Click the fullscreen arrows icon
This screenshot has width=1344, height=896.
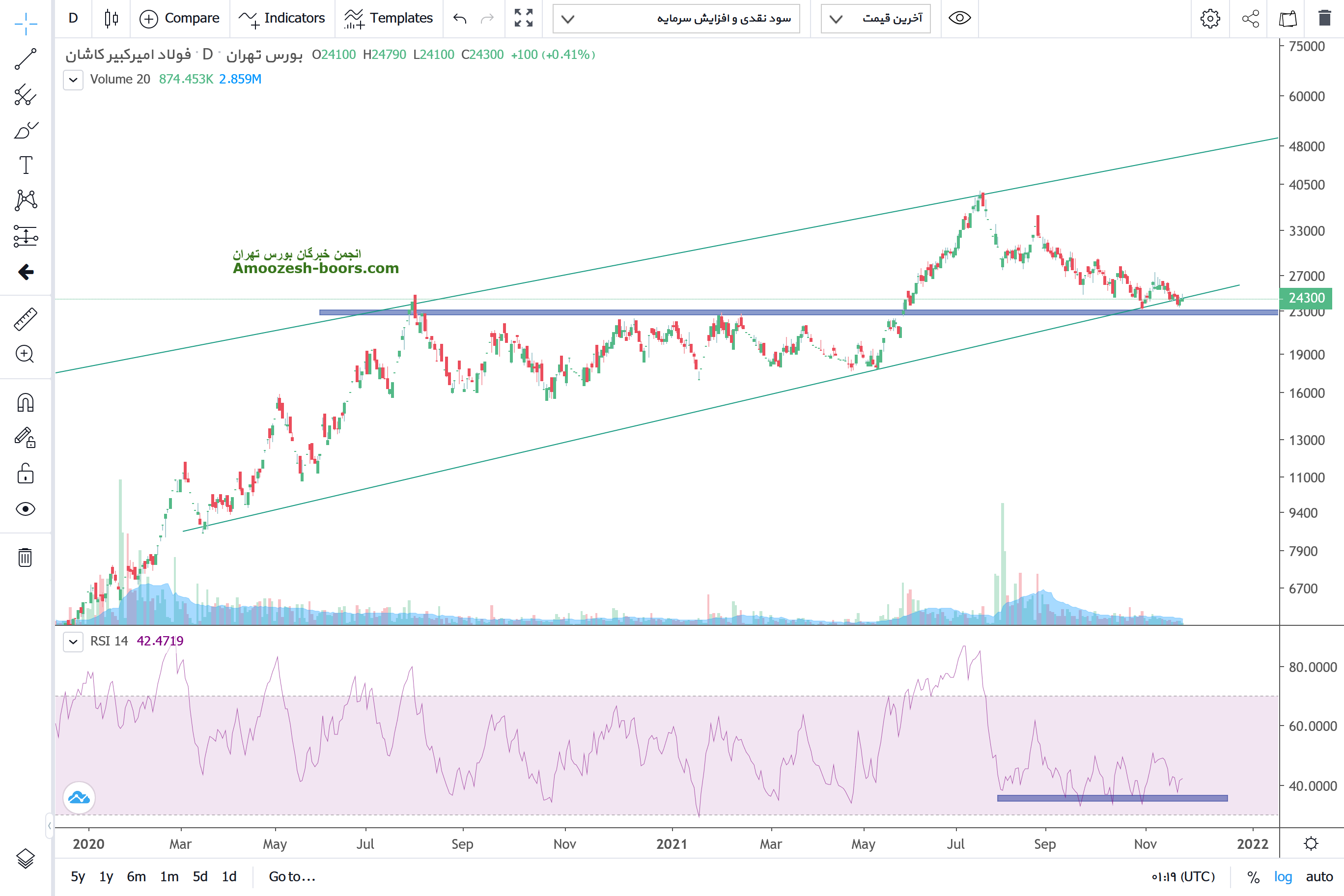pos(523,18)
